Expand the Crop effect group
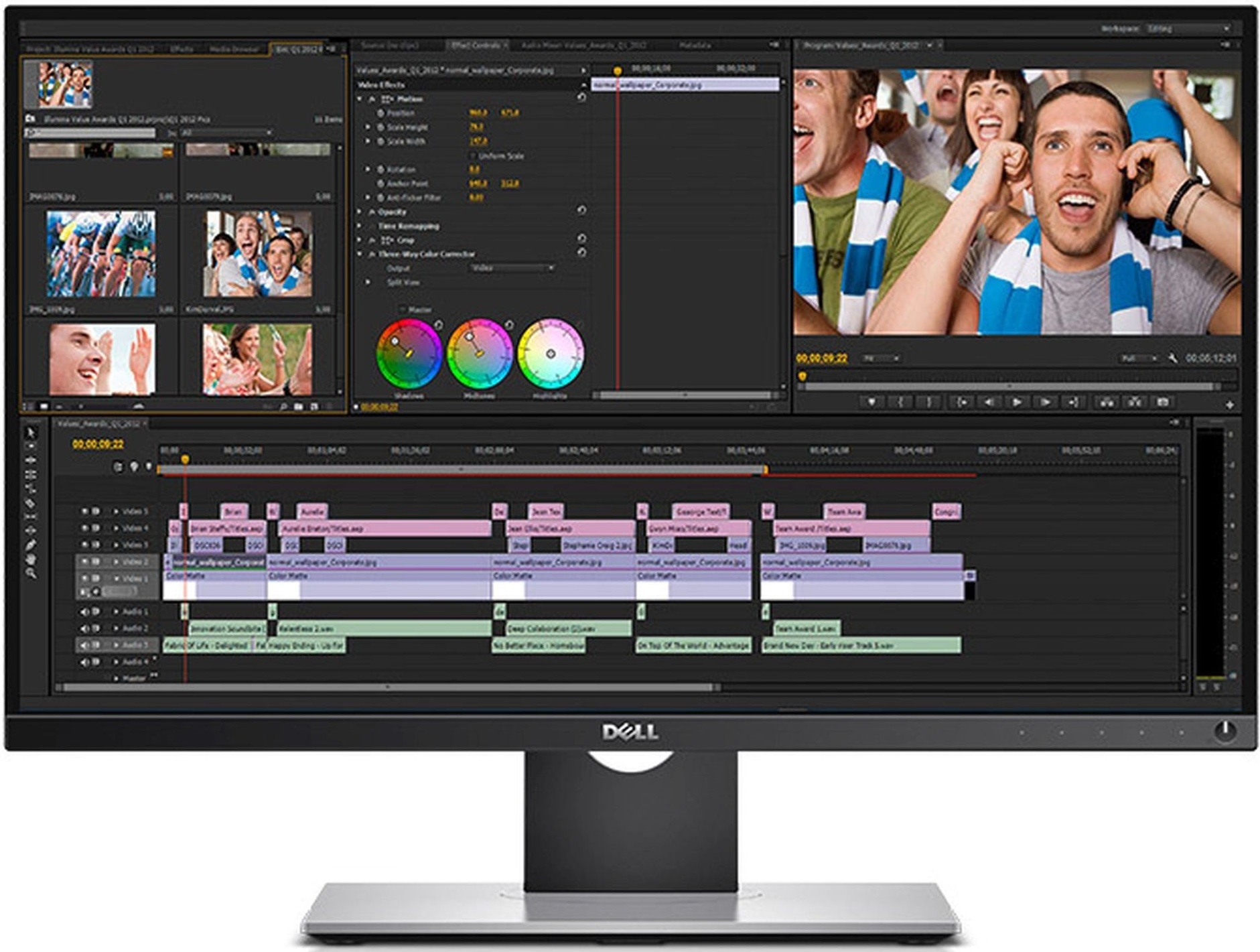The width and height of the screenshot is (1260, 952). click(360, 240)
